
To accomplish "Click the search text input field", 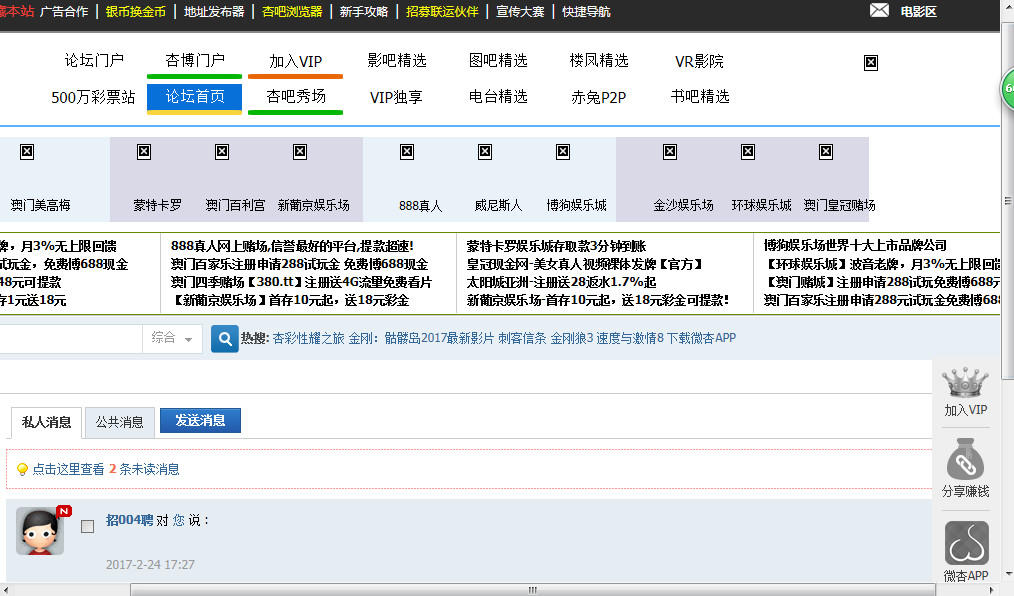I will [70, 338].
